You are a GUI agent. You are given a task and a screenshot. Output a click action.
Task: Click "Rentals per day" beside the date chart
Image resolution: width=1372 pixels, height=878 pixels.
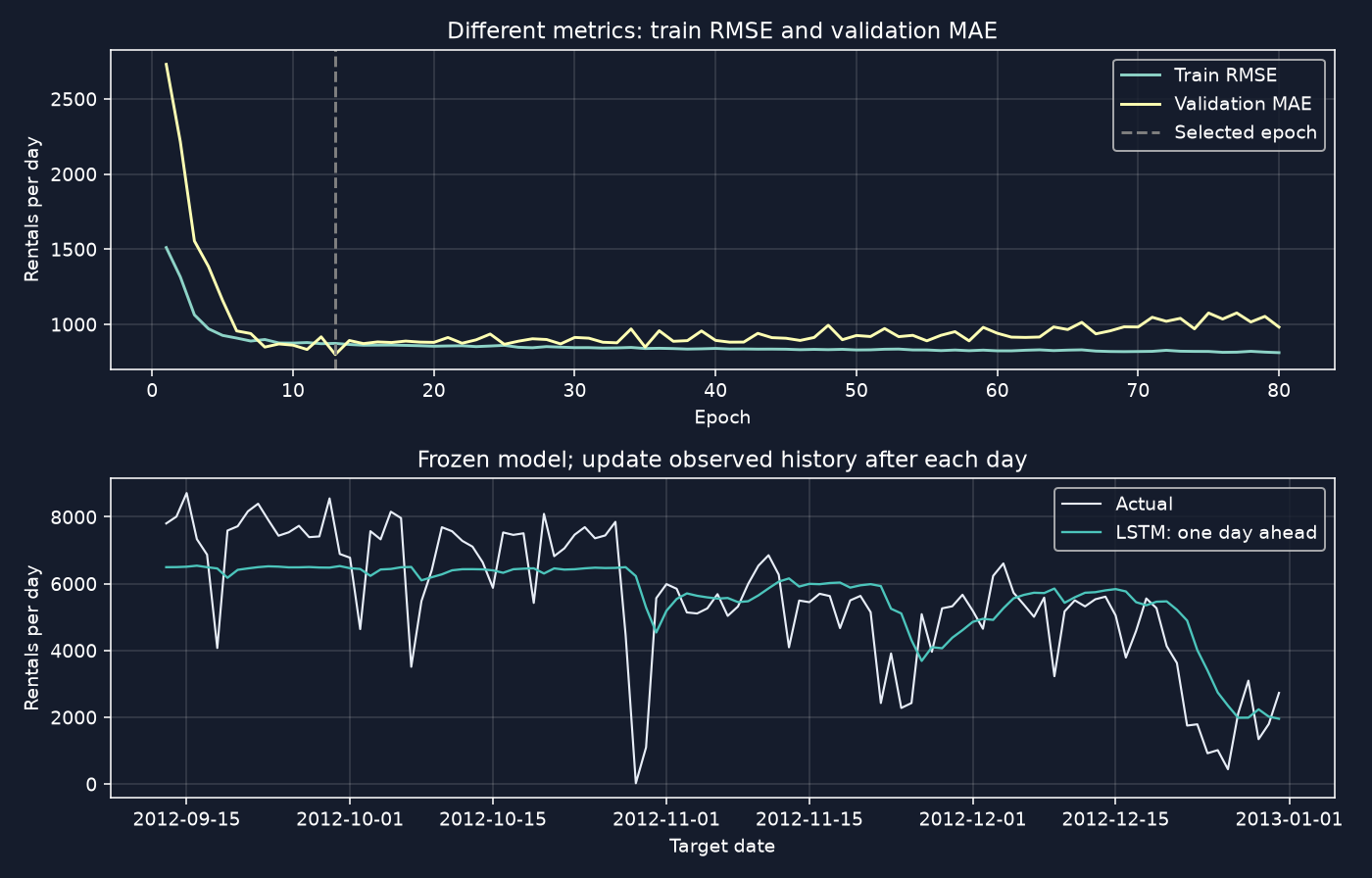pos(32,638)
